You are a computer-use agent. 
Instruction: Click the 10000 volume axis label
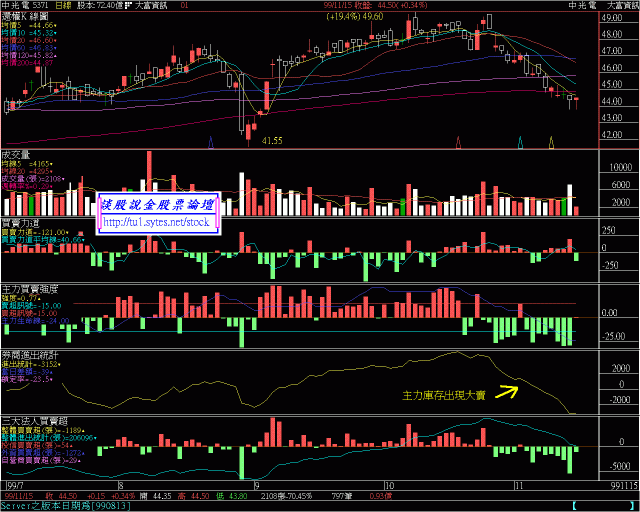pyautogui.click(x=620, y=167)
